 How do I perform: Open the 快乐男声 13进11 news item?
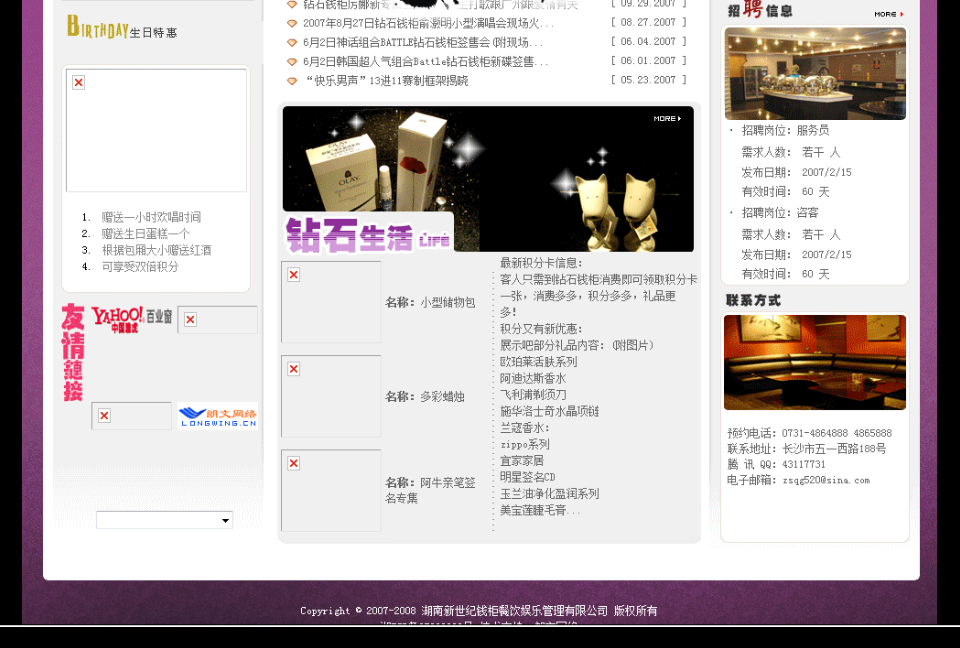[x=387, y=80]
